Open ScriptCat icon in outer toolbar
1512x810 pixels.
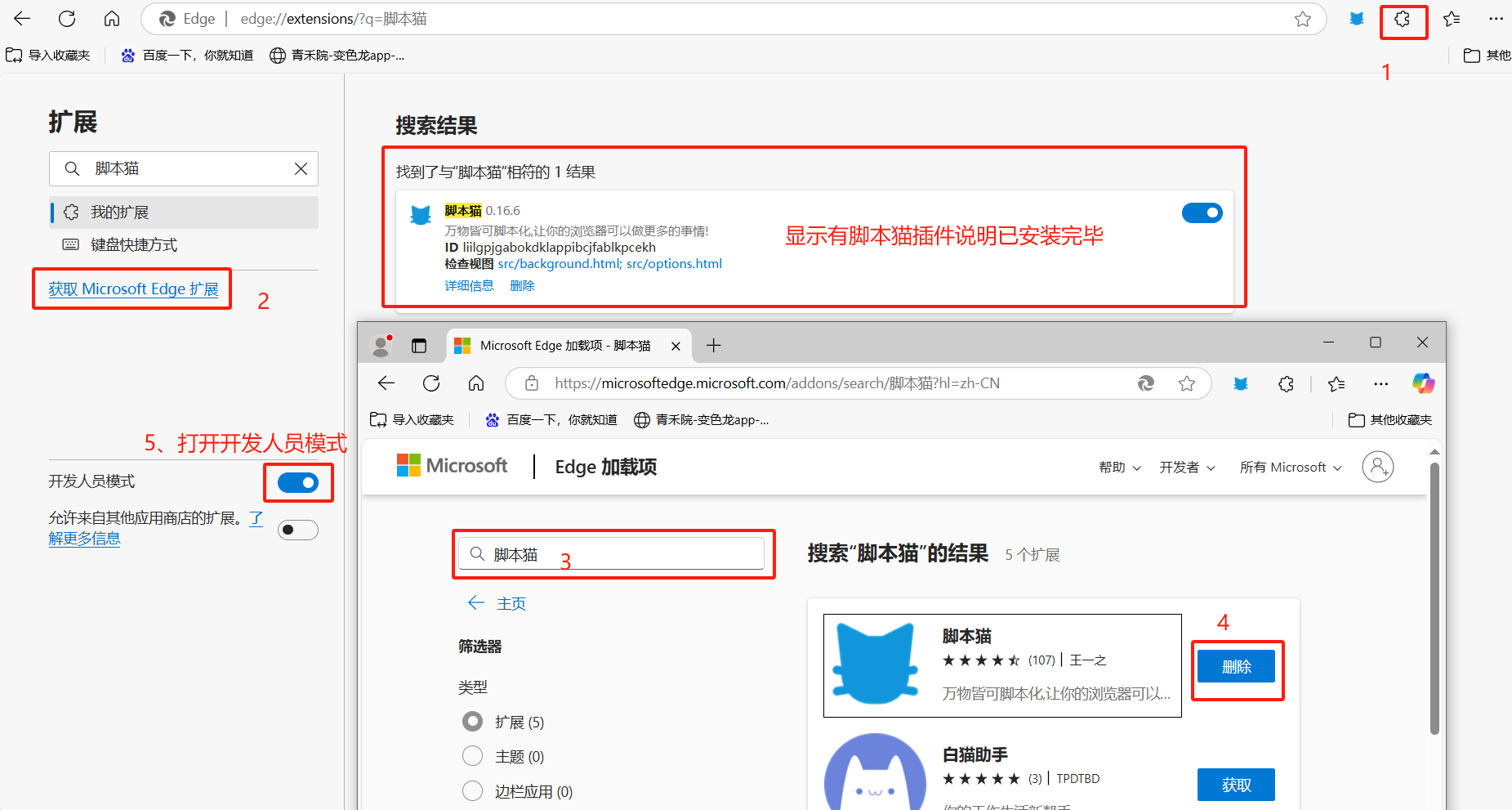coord(1357,19)
